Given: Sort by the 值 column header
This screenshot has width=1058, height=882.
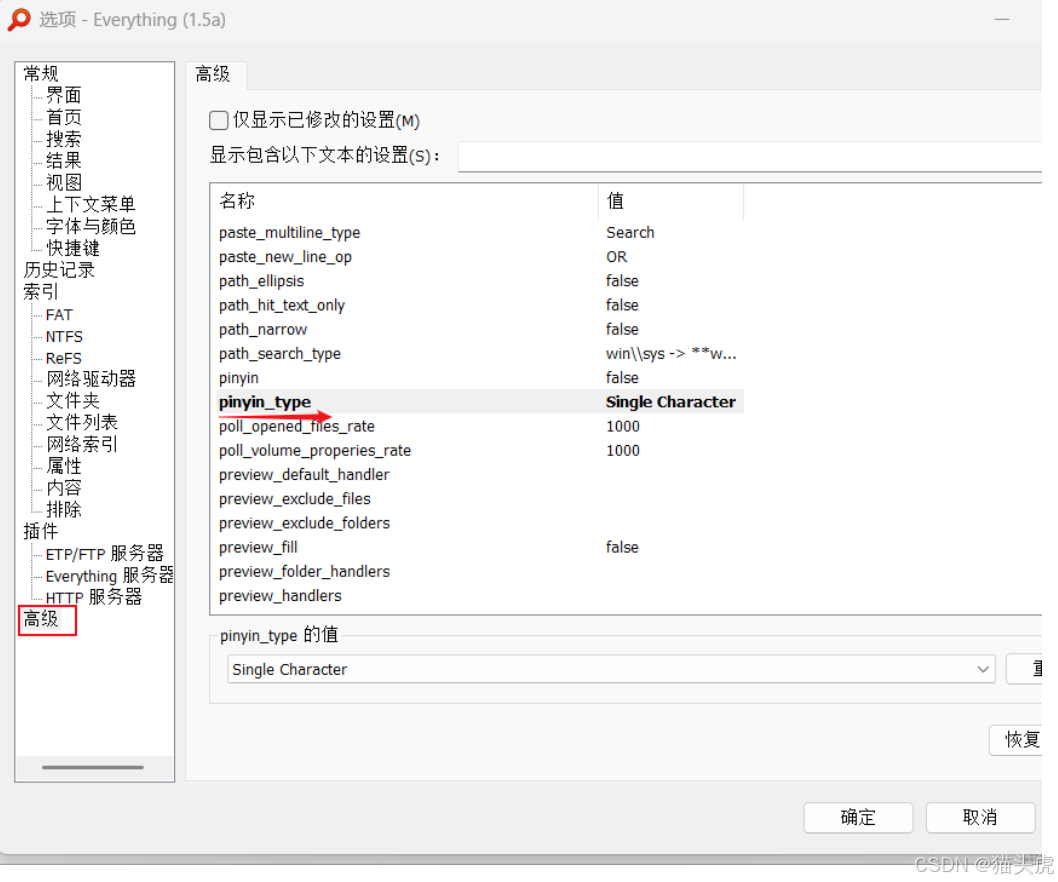Looking at the screenshot, I should pos(671,201).
